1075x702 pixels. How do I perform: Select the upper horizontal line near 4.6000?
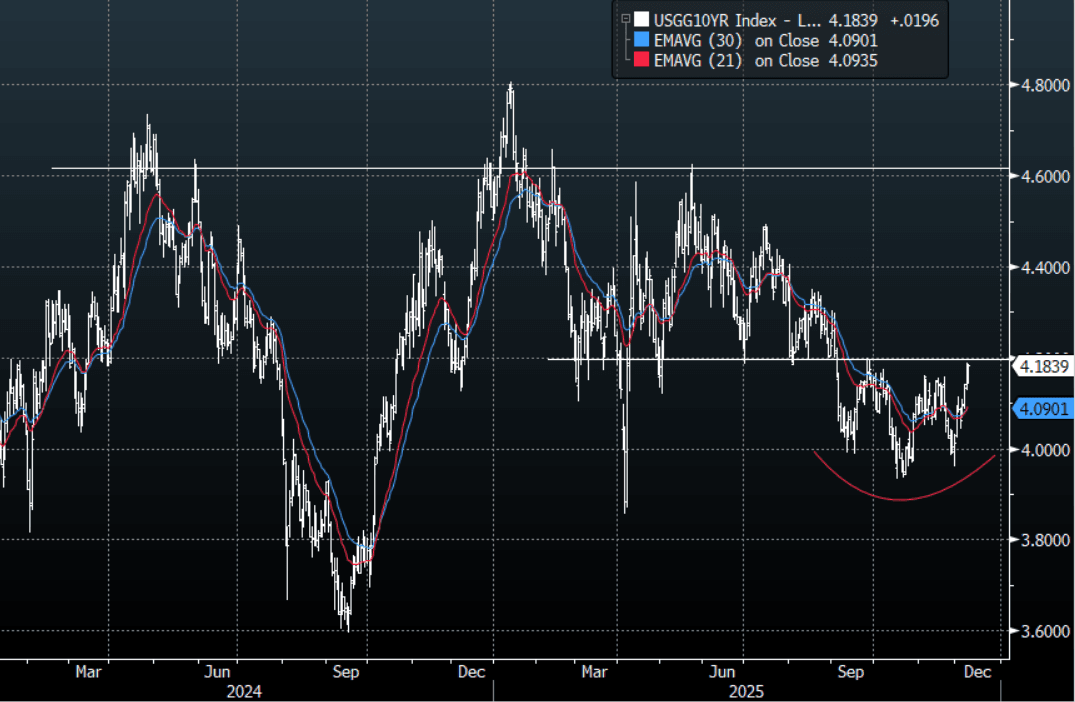click(300, 168)
